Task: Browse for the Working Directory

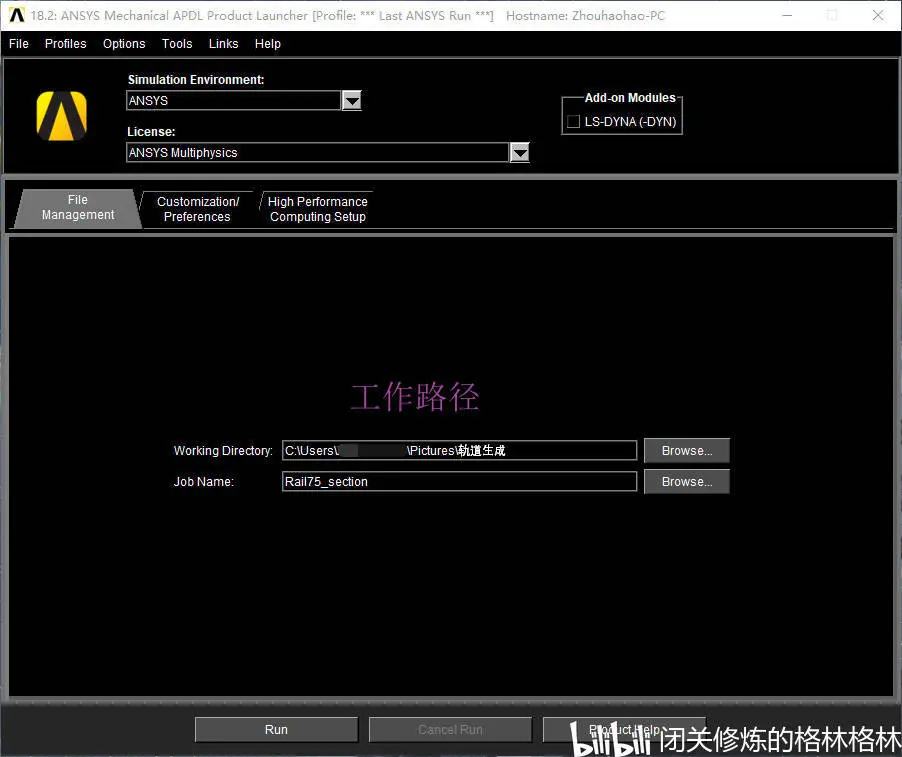Action: coord(687,450)
